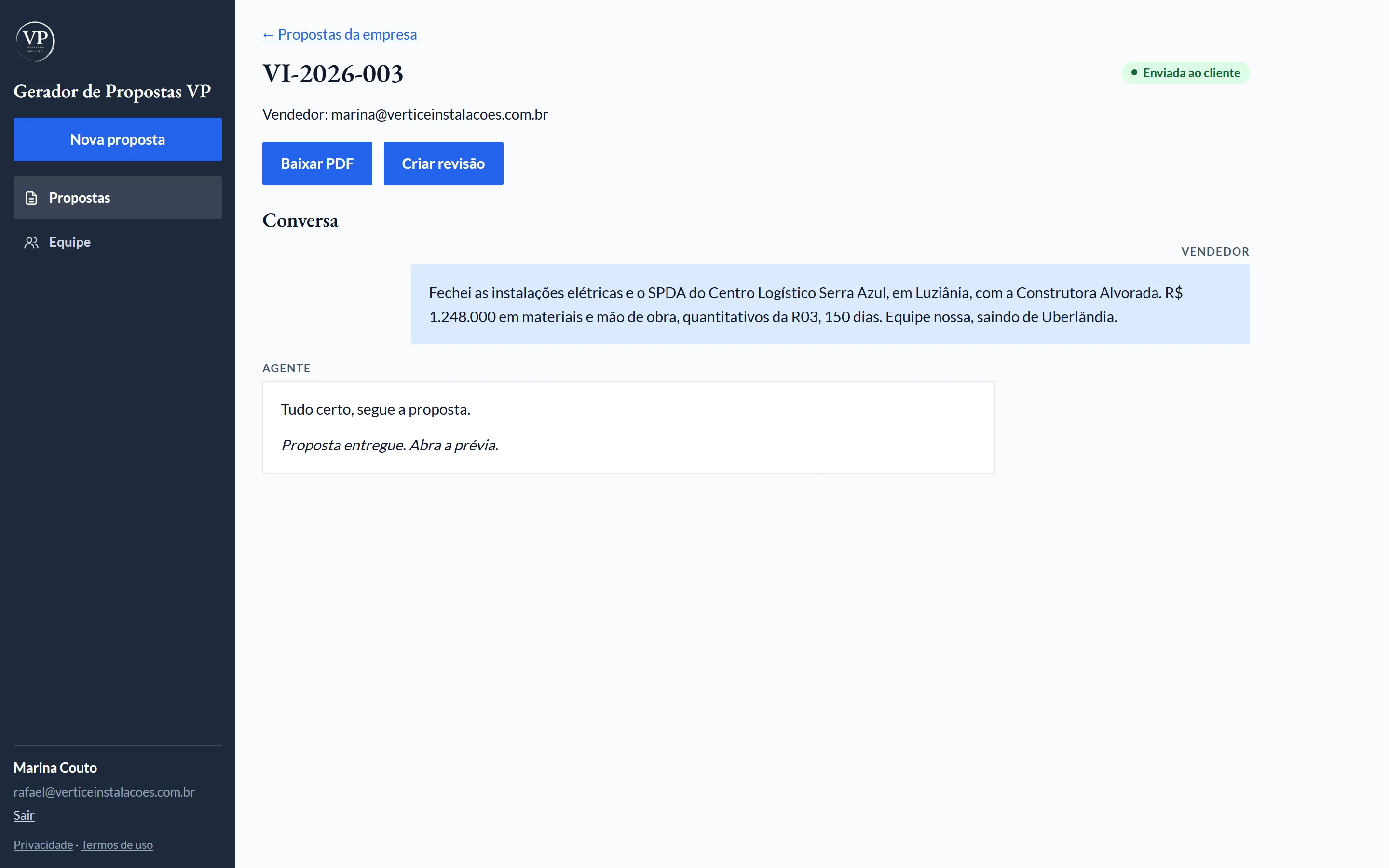Click the AGENTE label

tap(286, 368)
